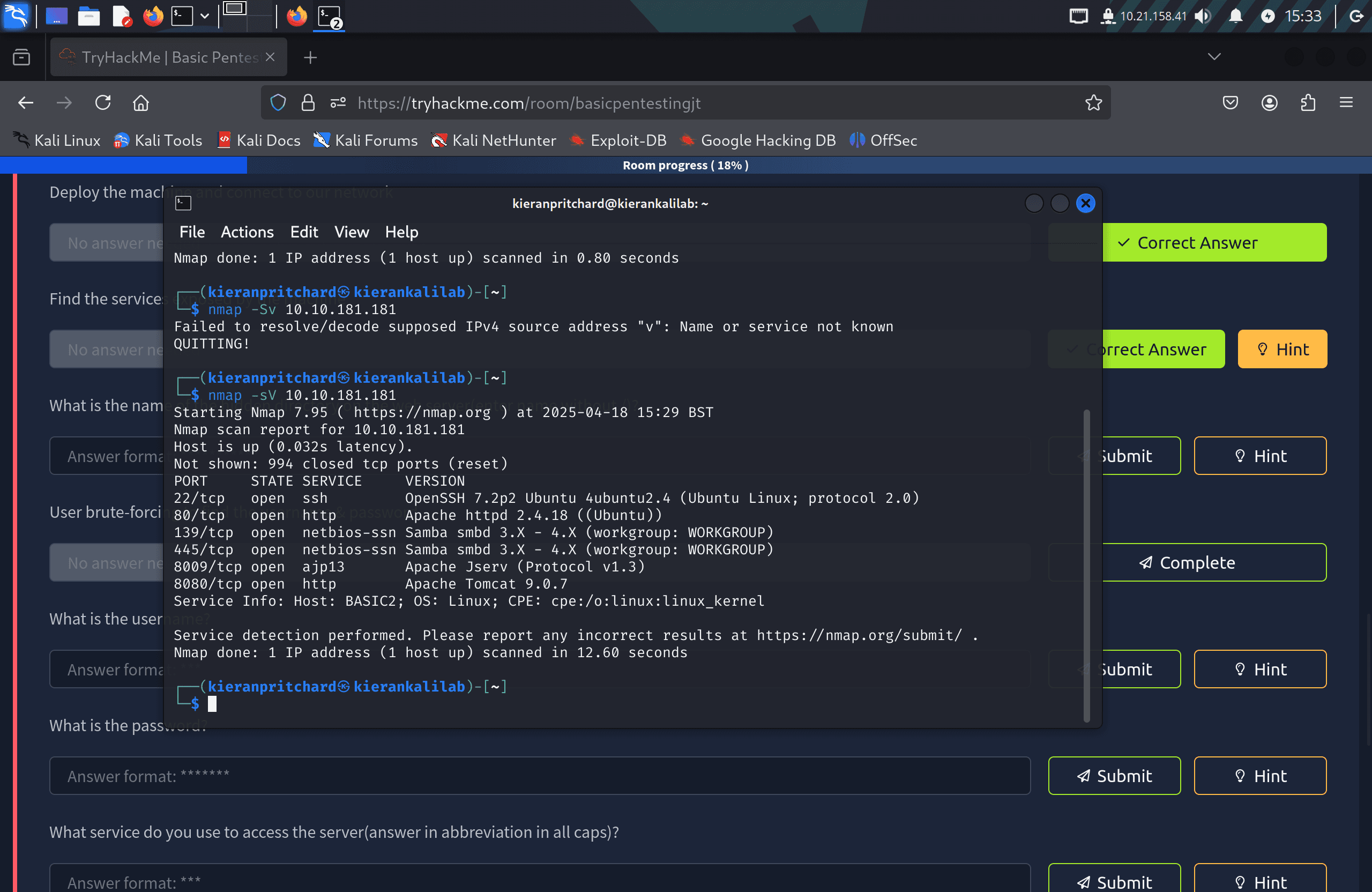Reload the current page
Screen dimensions: 1372x892
[x=102, y=103]
